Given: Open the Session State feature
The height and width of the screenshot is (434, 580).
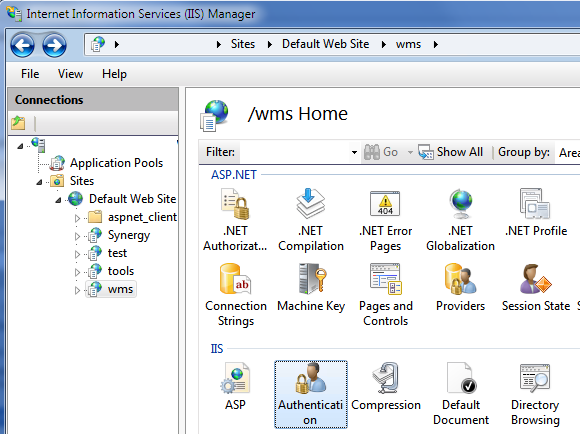Looking at the screenshot, I should (x=536, y=288).
